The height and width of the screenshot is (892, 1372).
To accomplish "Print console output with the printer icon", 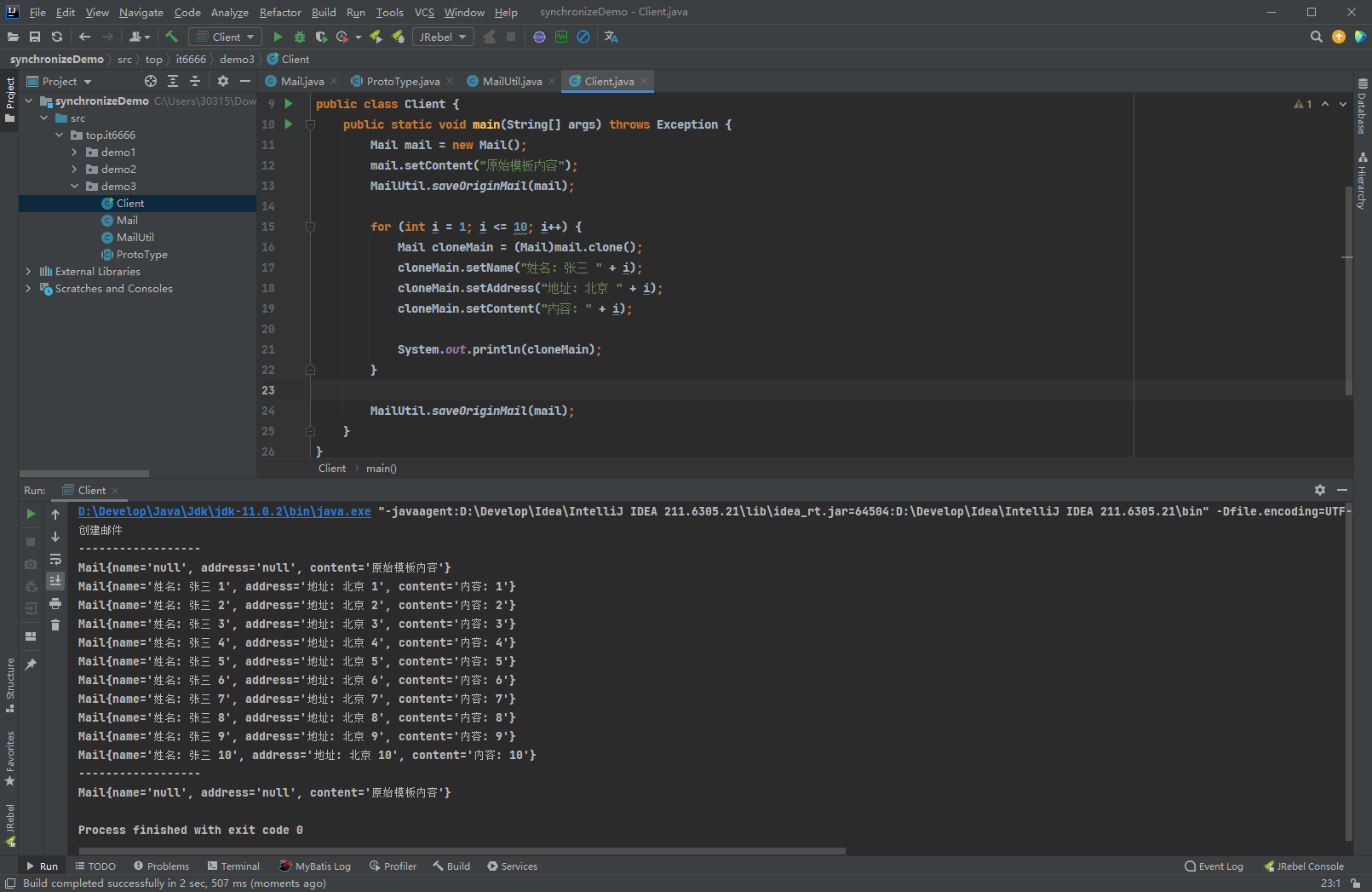I will point(55,603).
